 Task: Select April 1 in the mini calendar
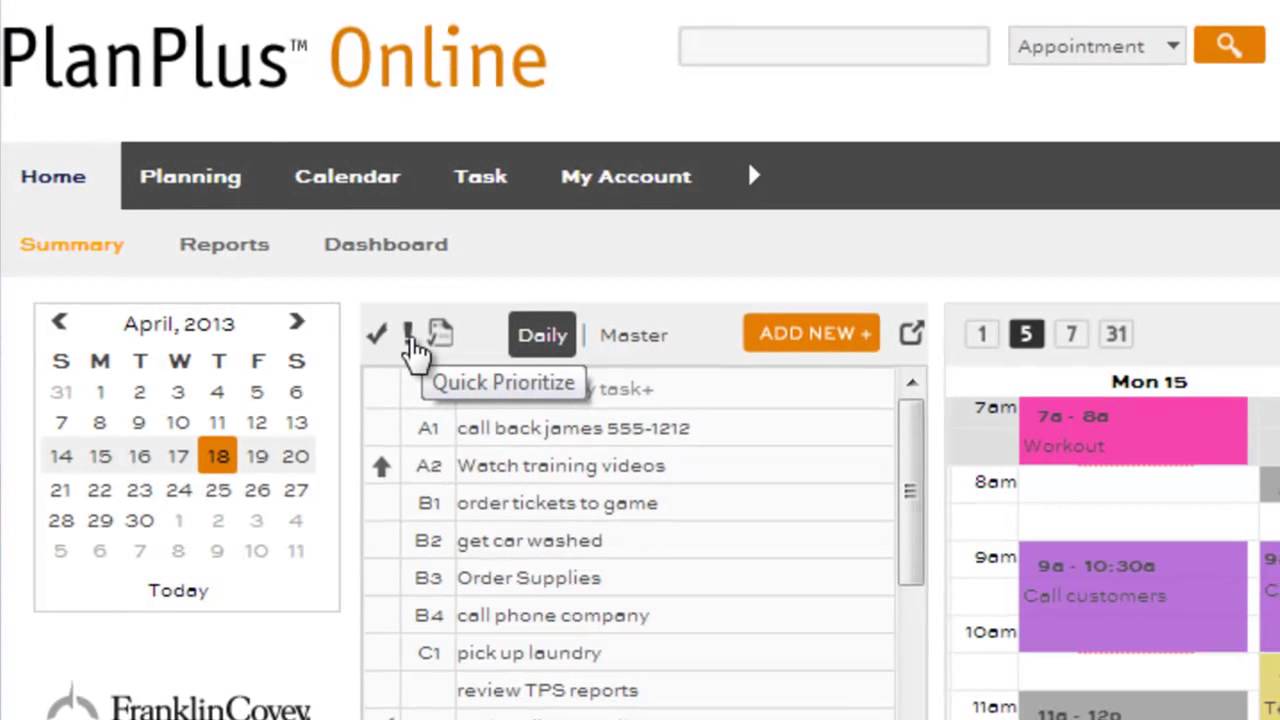[x=100, y=392]
